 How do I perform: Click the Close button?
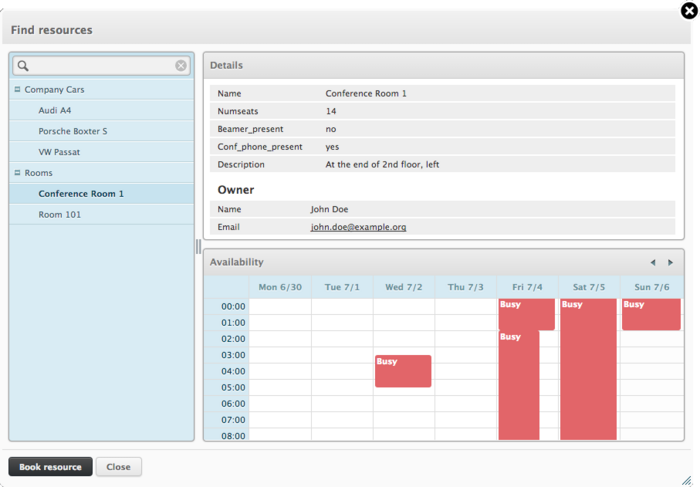click(x=119, y=467)
